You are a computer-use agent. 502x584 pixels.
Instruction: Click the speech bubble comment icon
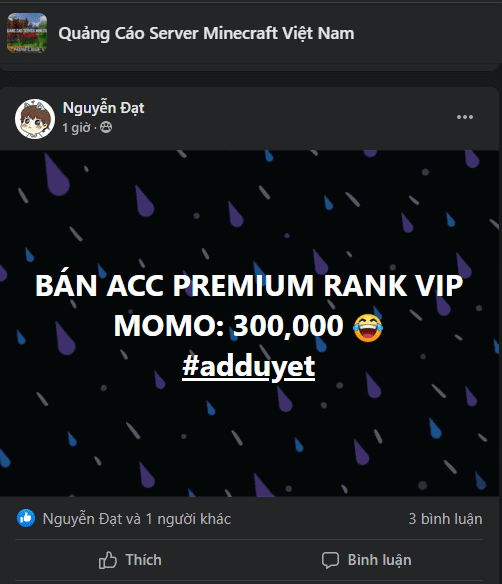pyautogui.click(x=330, y=560)
